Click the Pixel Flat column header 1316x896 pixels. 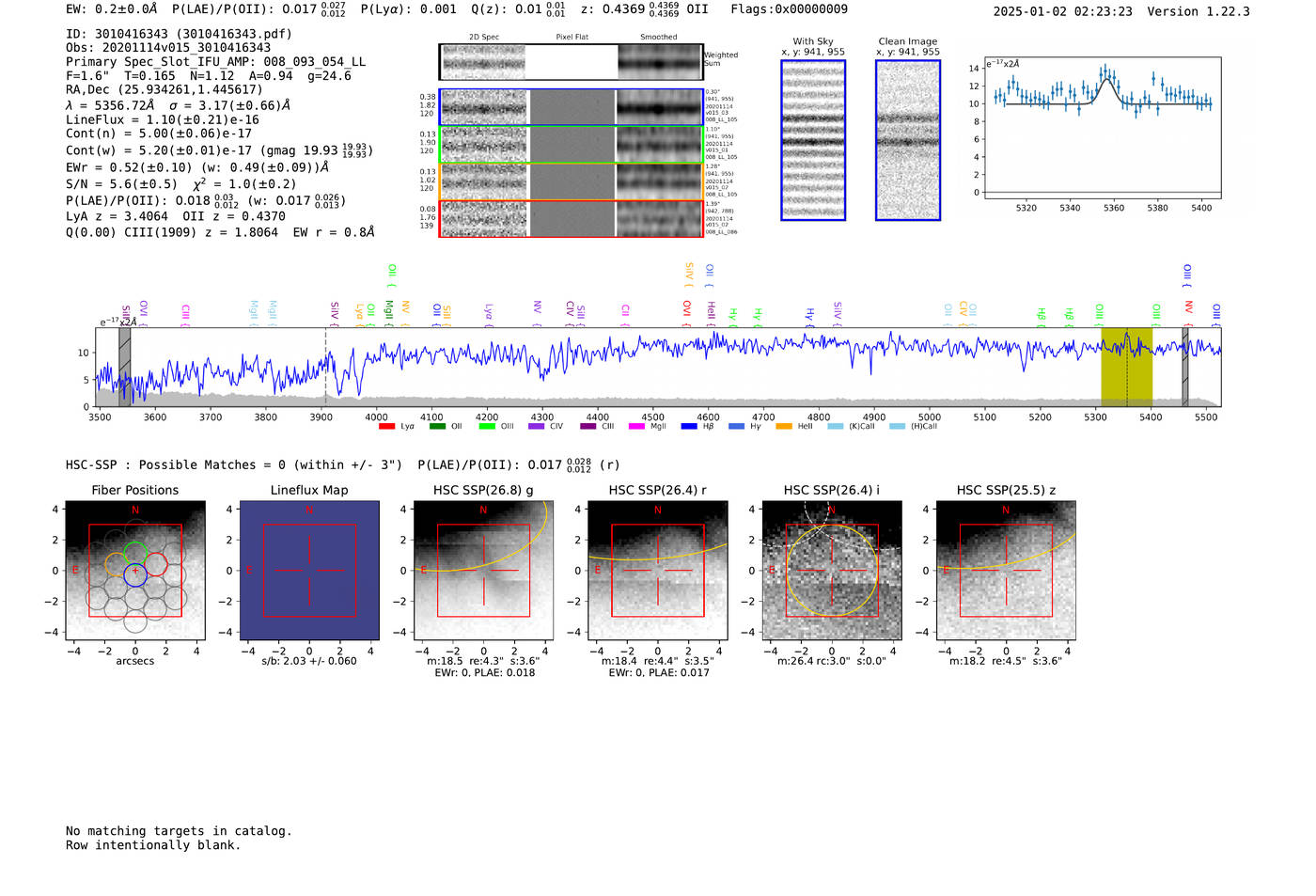click(572, 38)
